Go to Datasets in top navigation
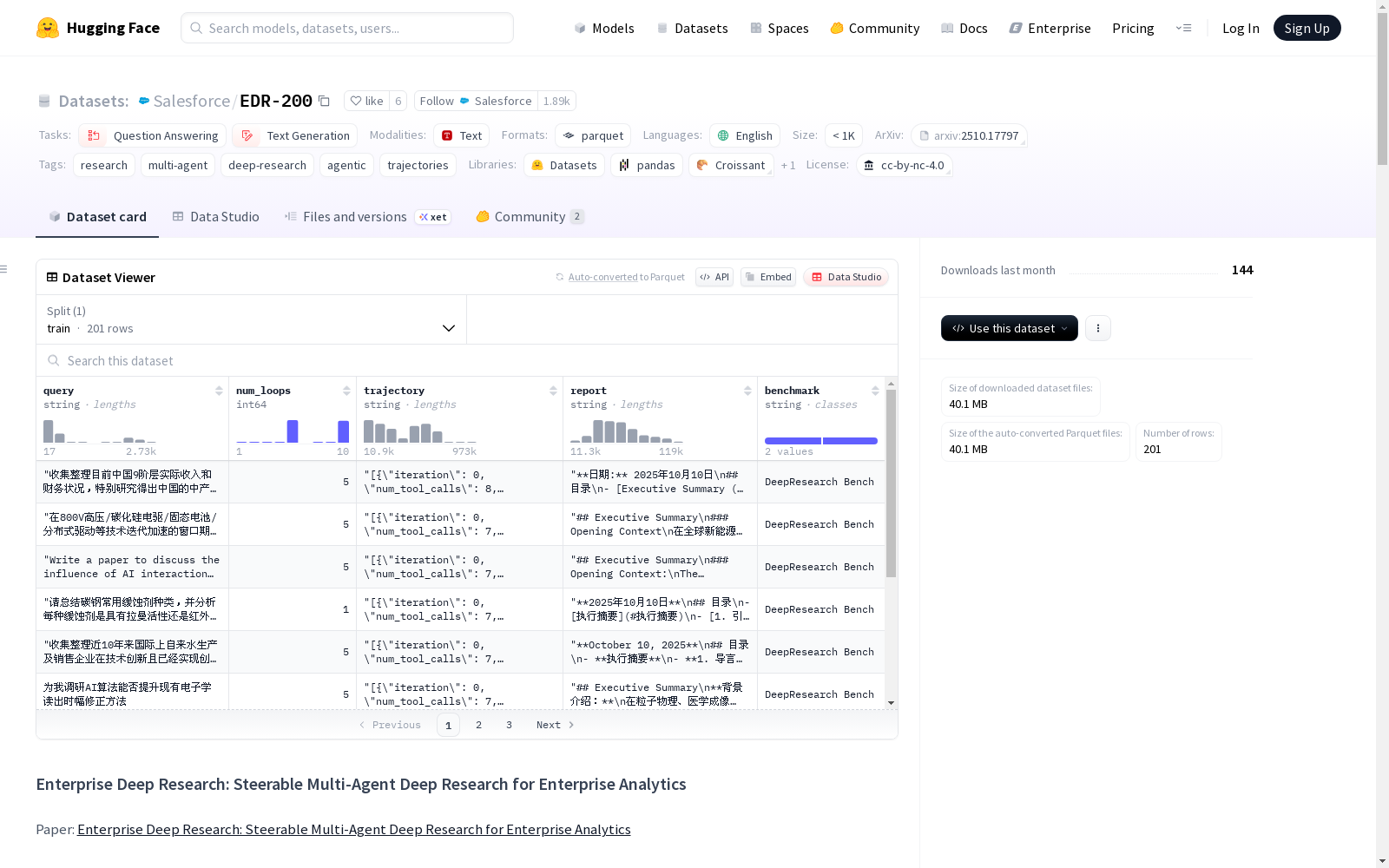The width and height of the screenshot is (1389, 868). 692,28
